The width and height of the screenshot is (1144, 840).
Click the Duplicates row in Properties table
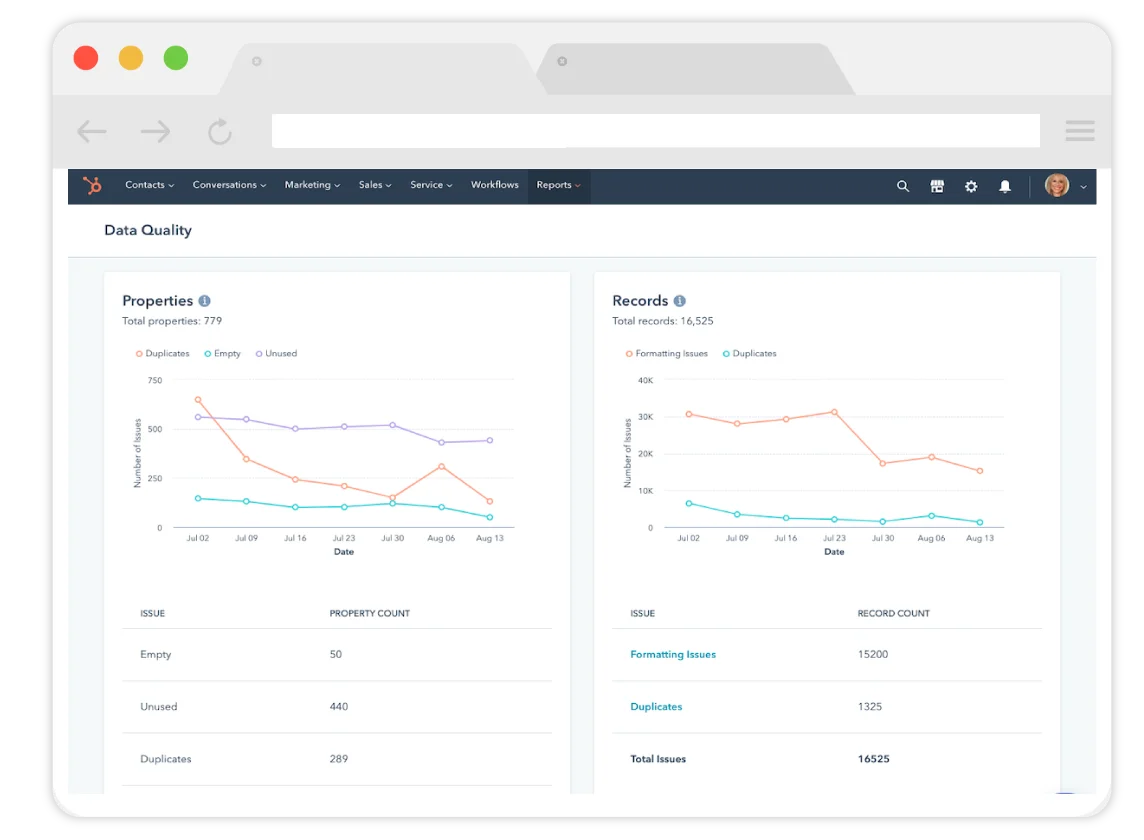337,759
